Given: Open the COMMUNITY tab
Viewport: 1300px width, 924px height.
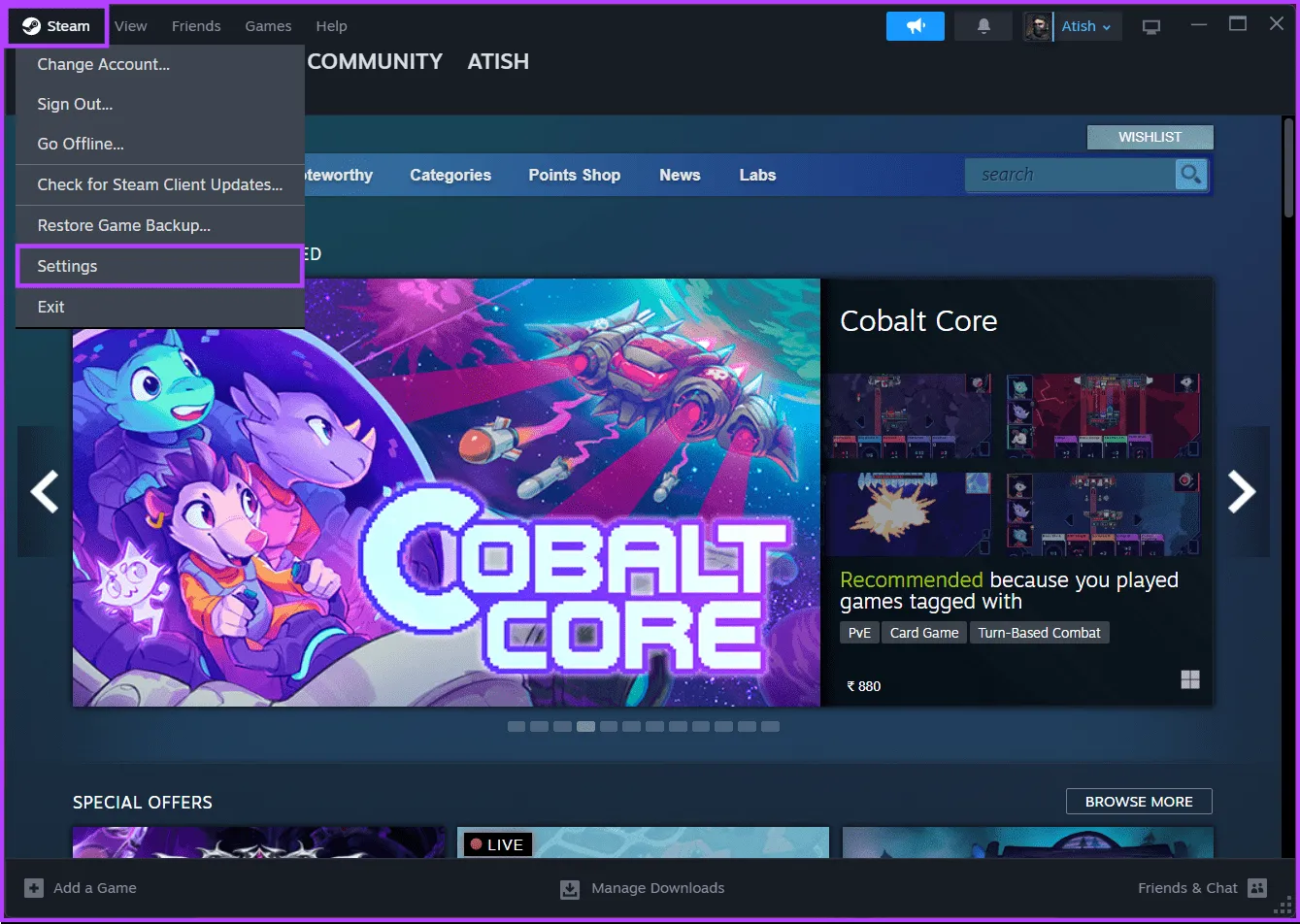Looking at the screenshot, I should tap(375, 61).
